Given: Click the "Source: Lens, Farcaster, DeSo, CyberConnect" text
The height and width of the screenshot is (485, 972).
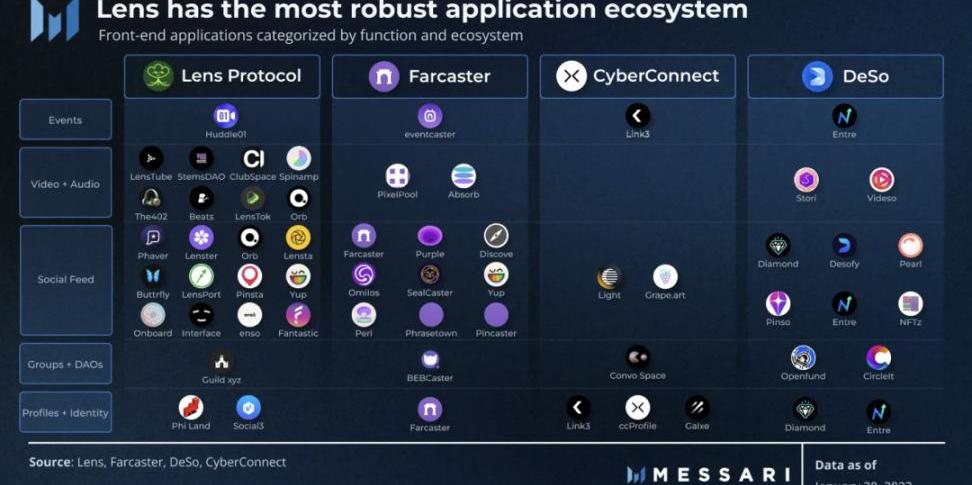Looking at the screenshot, I should (157, 462).
